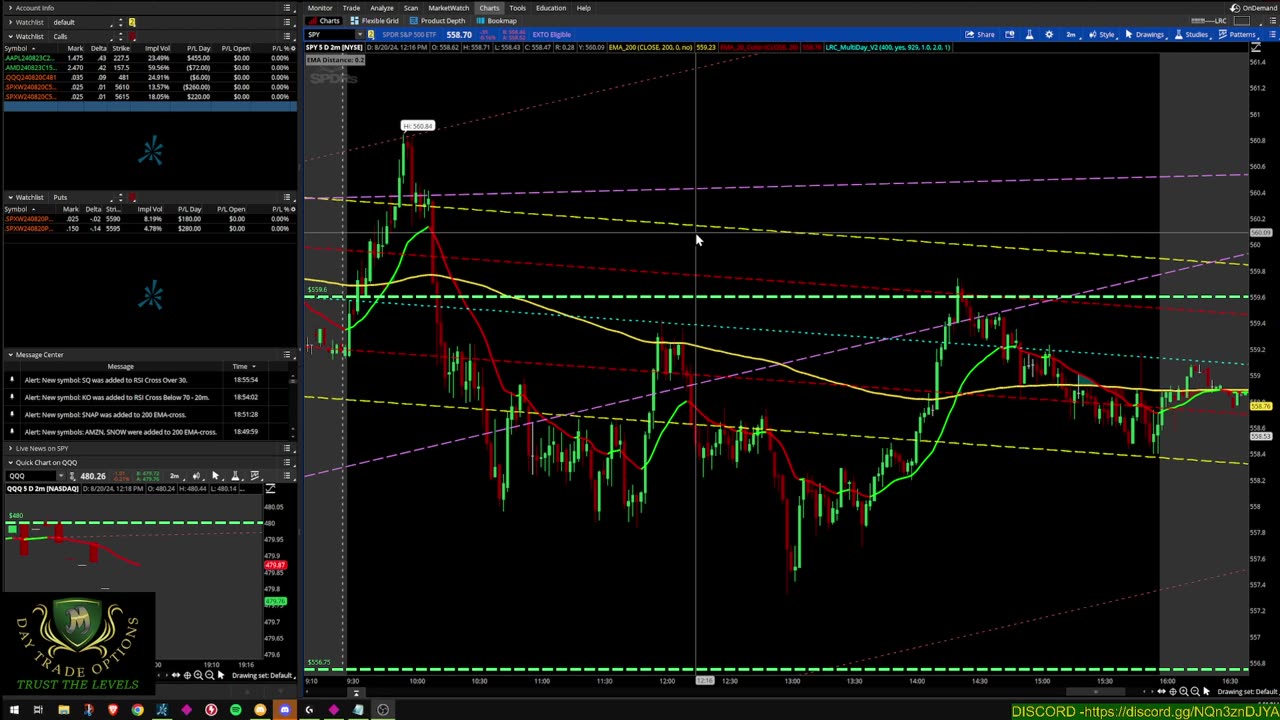Screen dimensions: 1280x720
Task: Click the flask Edit studies icon in chart toolbar
Action: [x=1029, y=34]
